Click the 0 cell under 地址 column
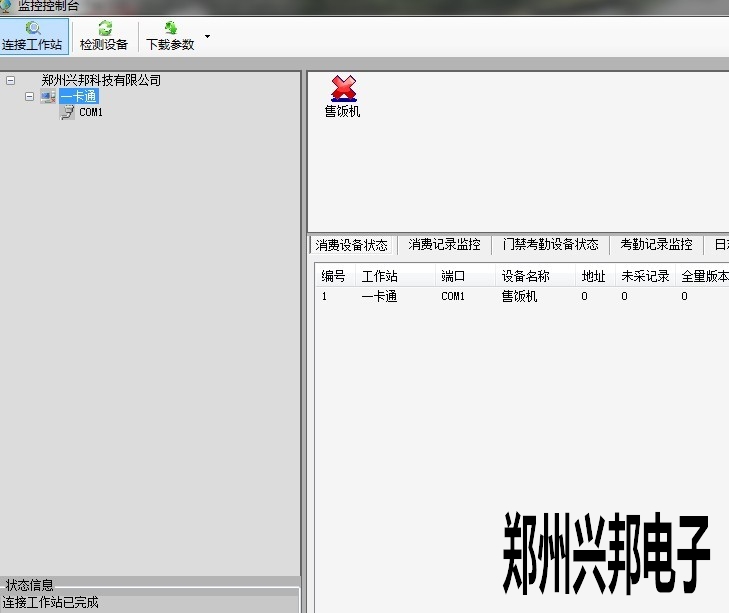 pyautogui.click(x=584, y=296)
